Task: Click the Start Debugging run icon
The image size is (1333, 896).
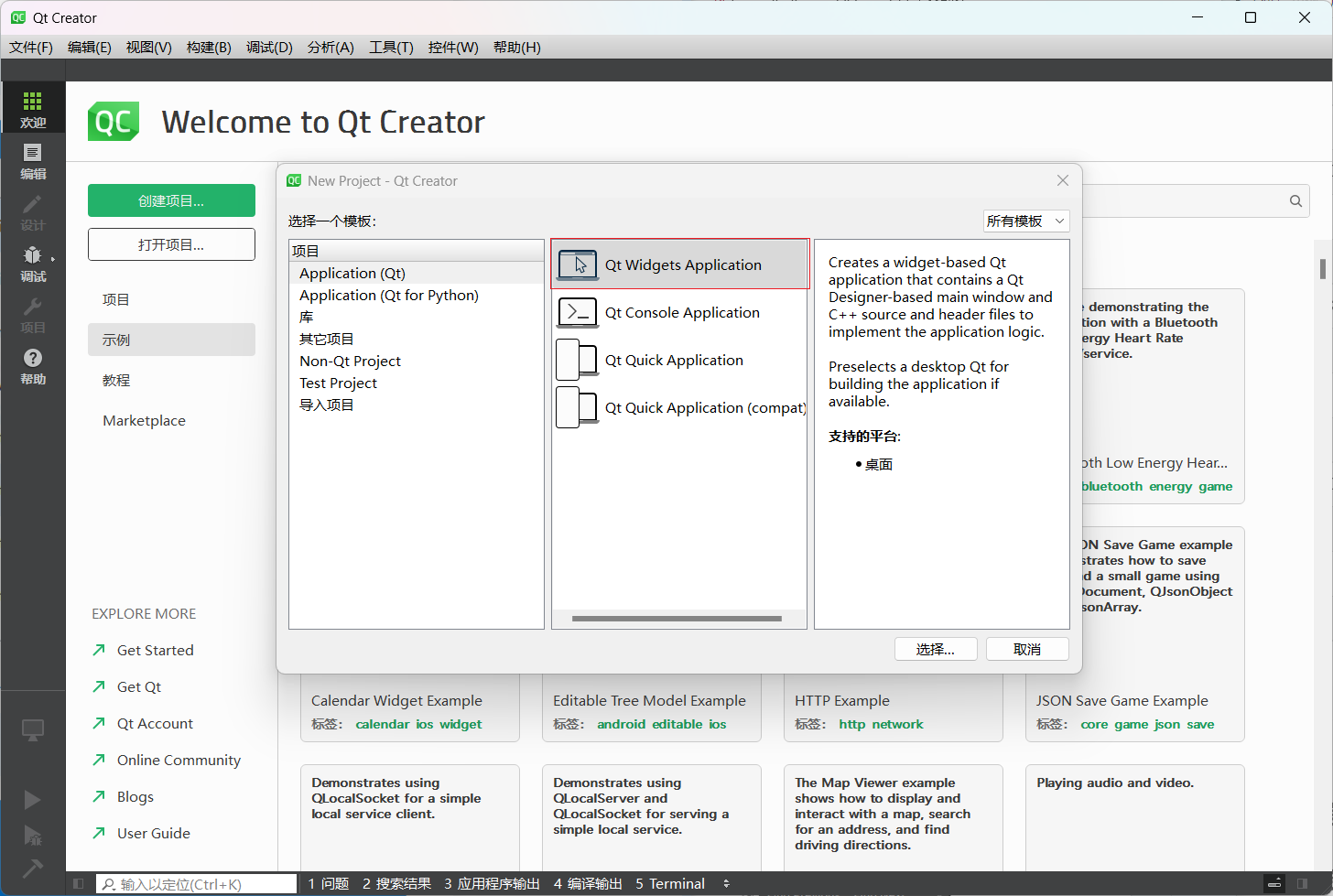Action: point(33,835)
